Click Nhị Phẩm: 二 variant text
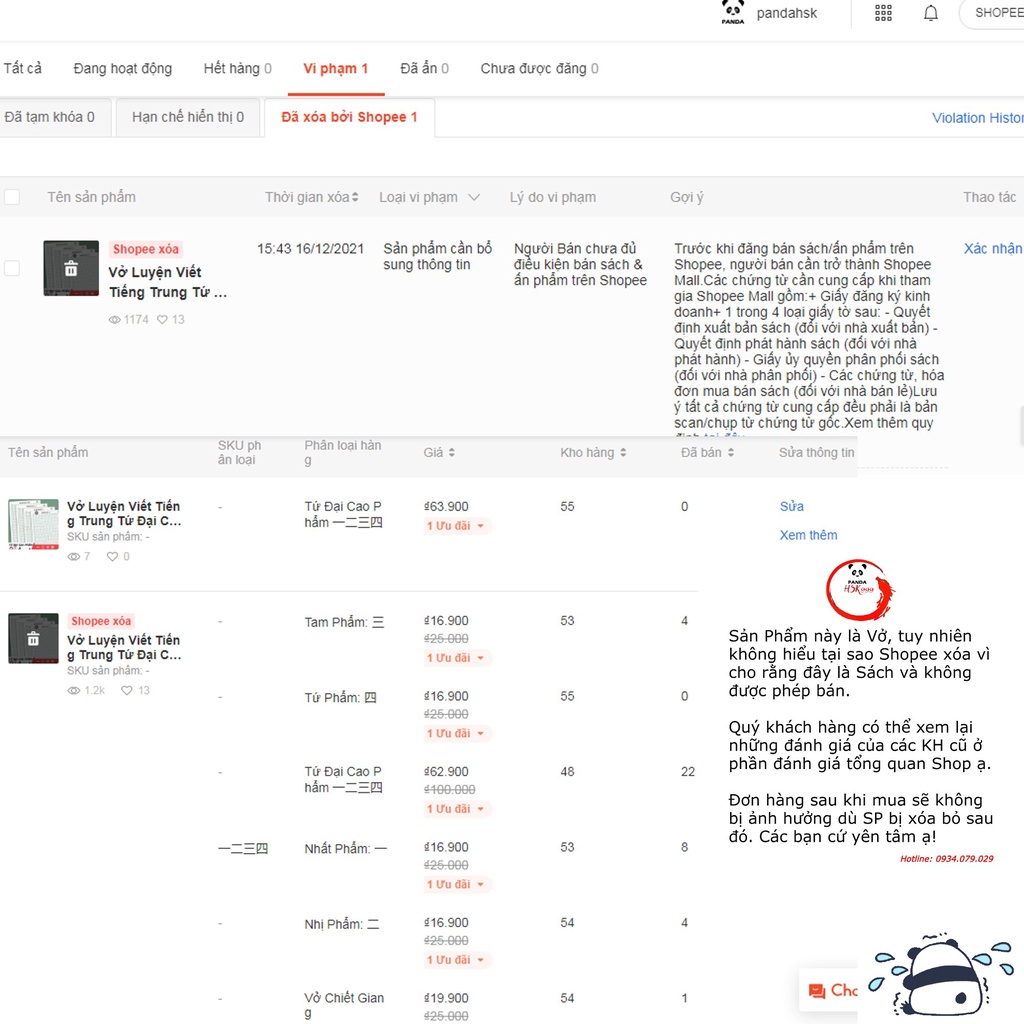The height and width of the screenshot is (1024, 1024). (342, 924)
